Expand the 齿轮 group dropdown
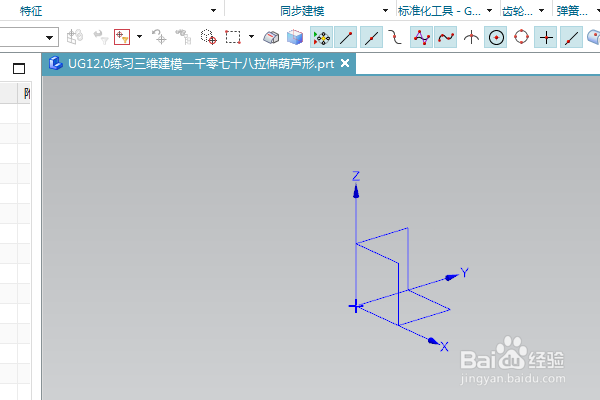Screen dimensions: 600x400 click(x=541, y=11)
